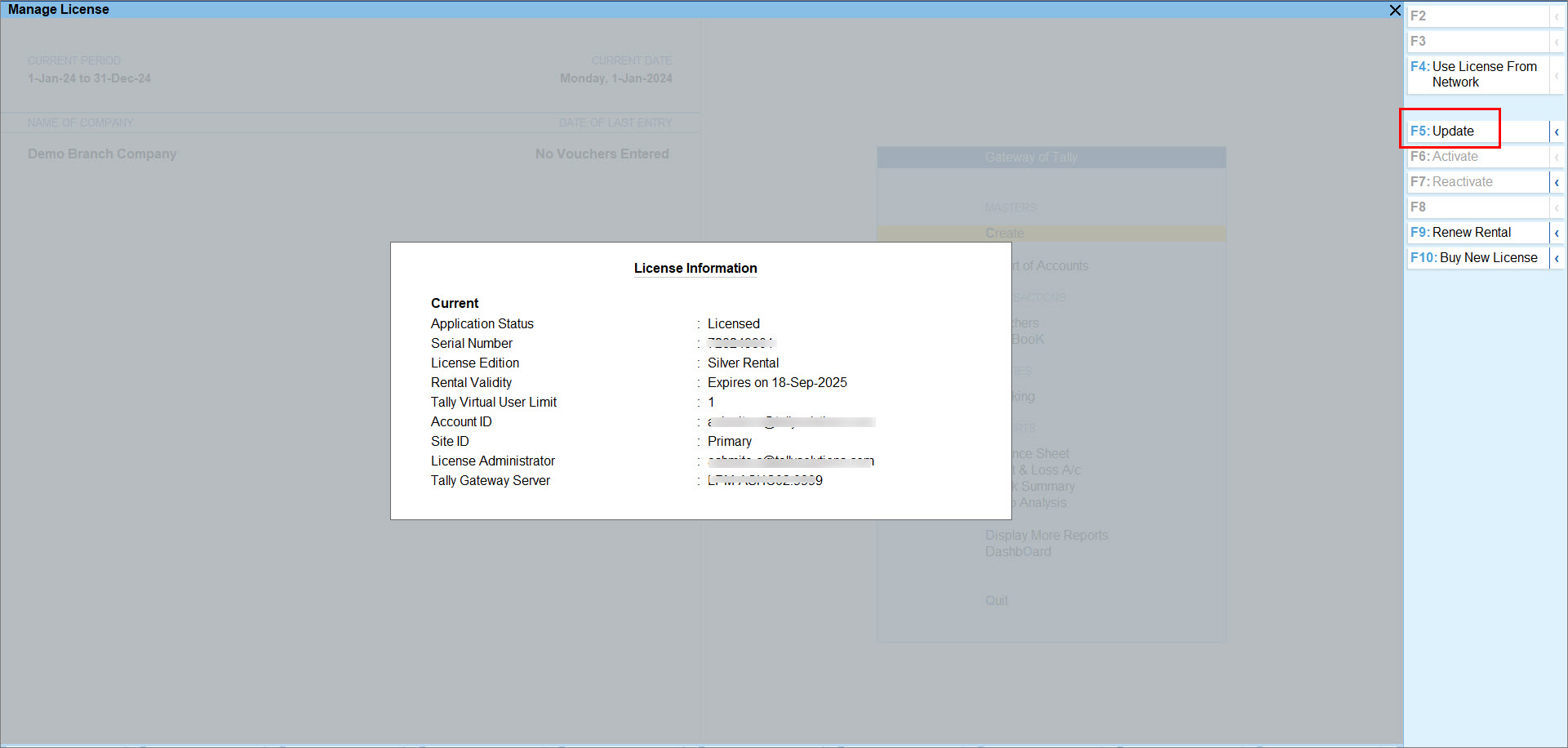This screenshot has width=1568, height=748.
Task: Click the License Edition label
Action: tap(475, 363)
